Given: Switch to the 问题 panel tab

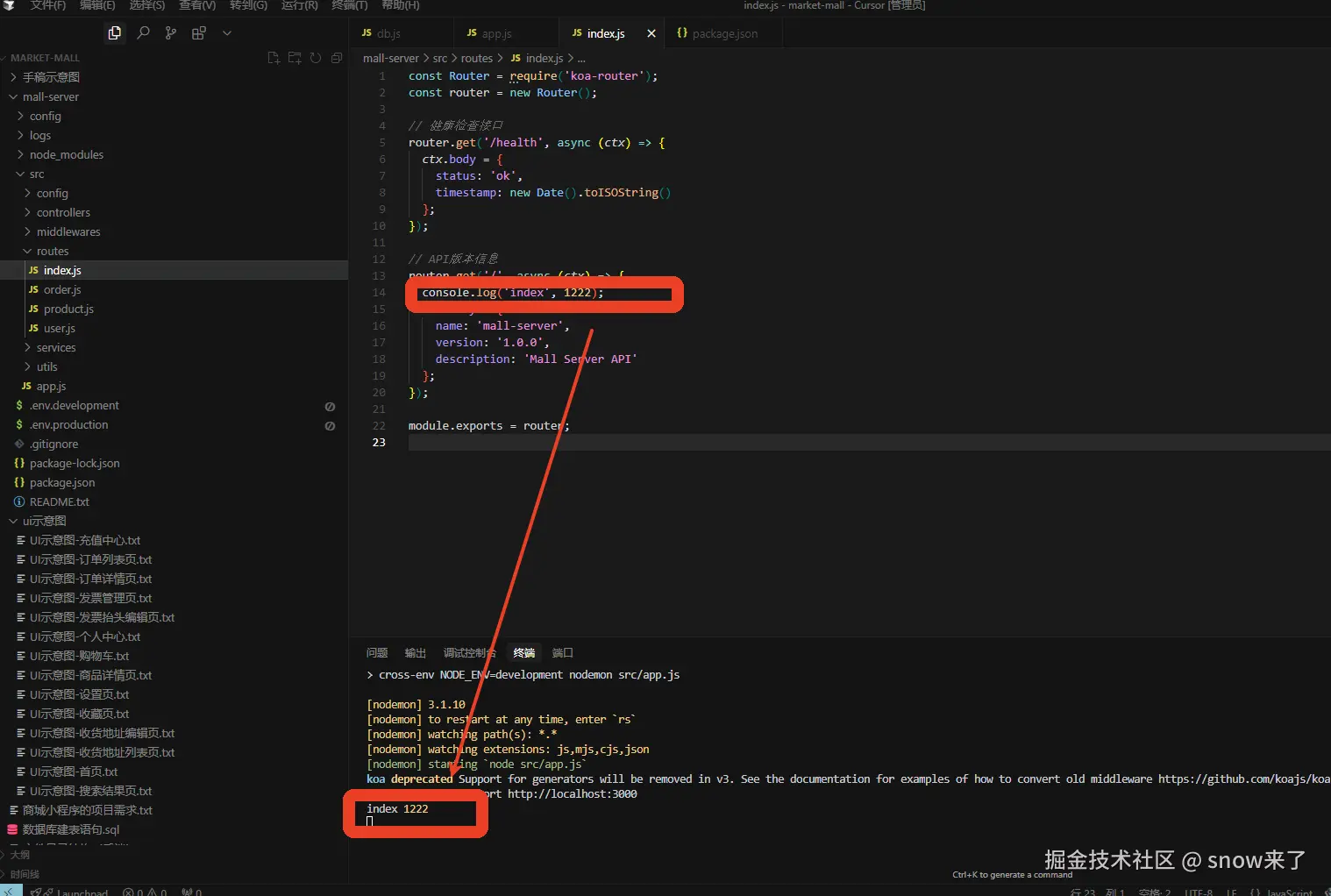Looking at the screenshot, I should tap(377, 653).
